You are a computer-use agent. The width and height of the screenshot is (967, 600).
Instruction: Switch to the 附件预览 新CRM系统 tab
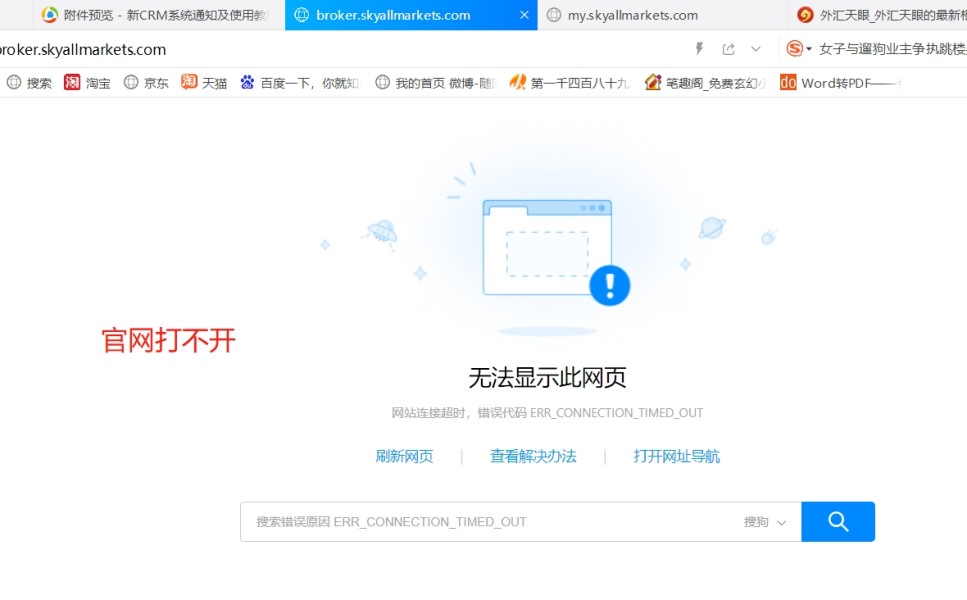coord(159,15)
